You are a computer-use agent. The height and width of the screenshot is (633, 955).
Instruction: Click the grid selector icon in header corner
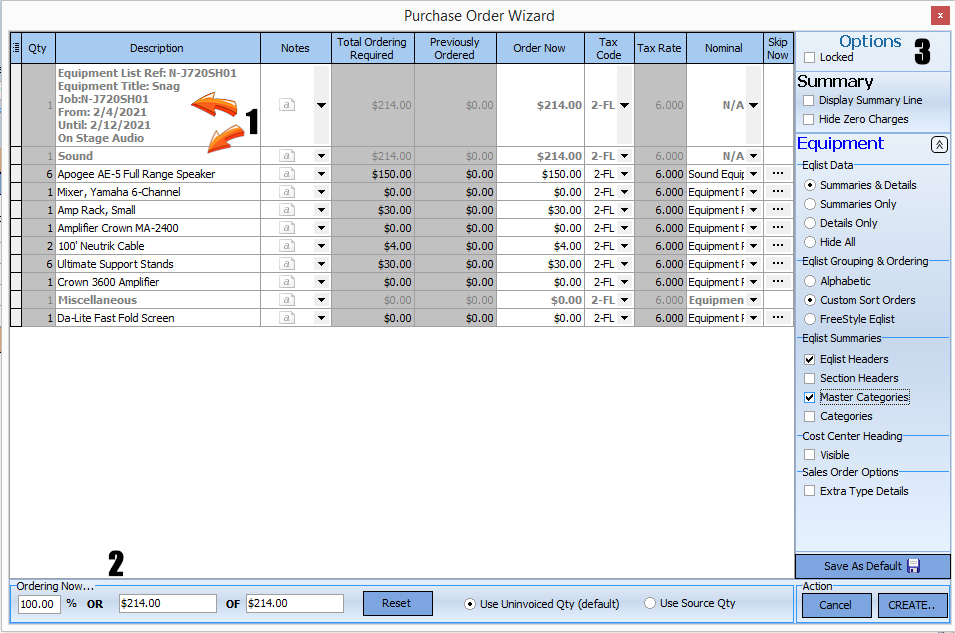16,47
